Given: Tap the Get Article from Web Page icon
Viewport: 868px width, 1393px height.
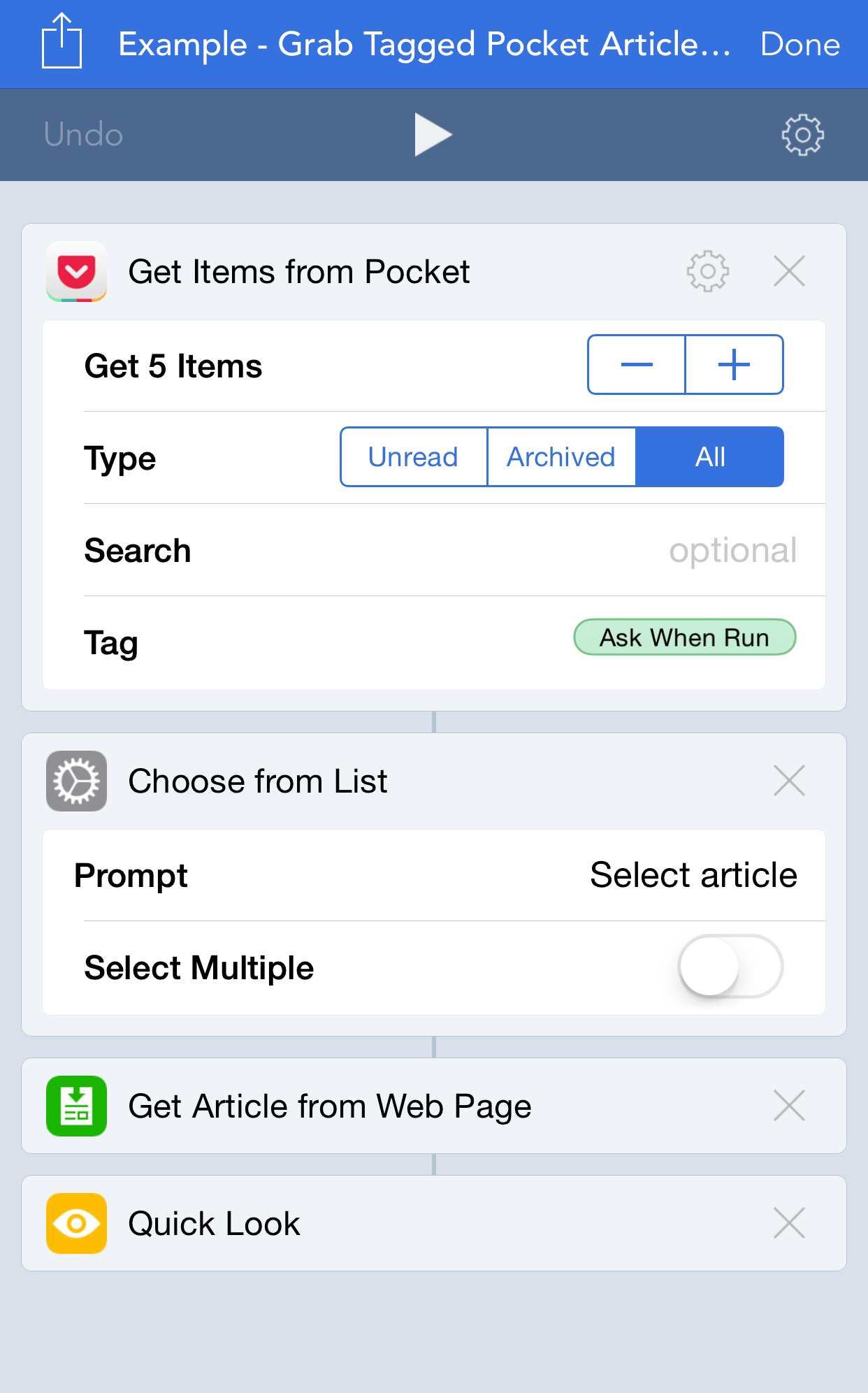Looking at the screenshot, I should tap(76, 1105).
